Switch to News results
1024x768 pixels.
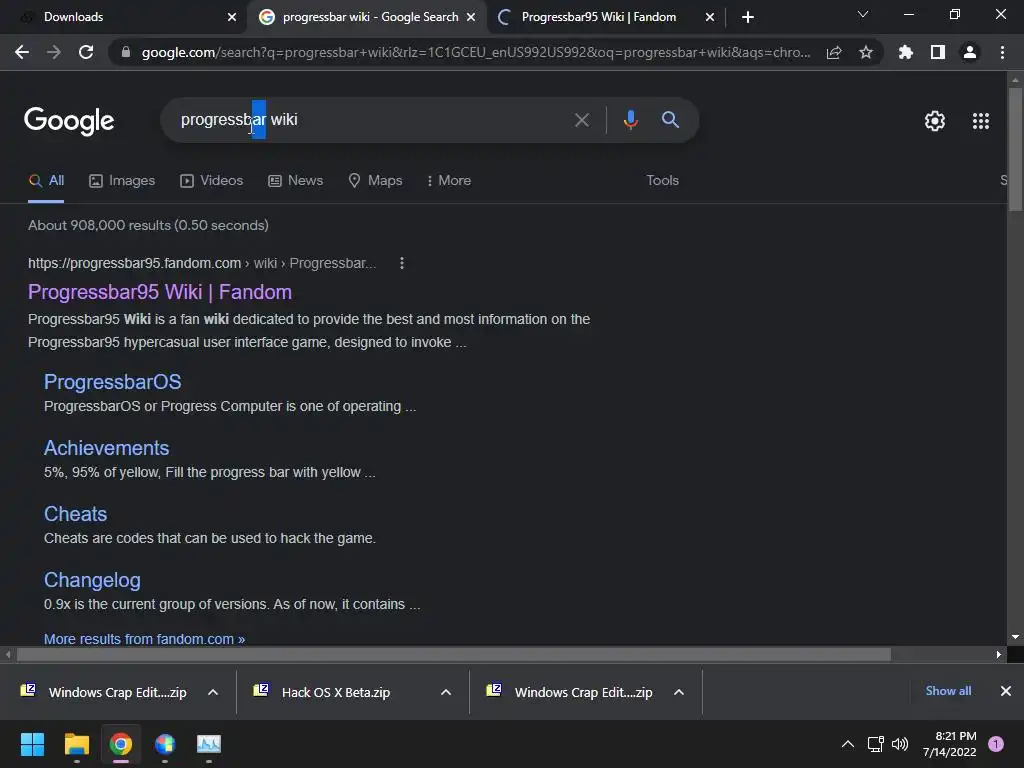(x=295, y=181)
